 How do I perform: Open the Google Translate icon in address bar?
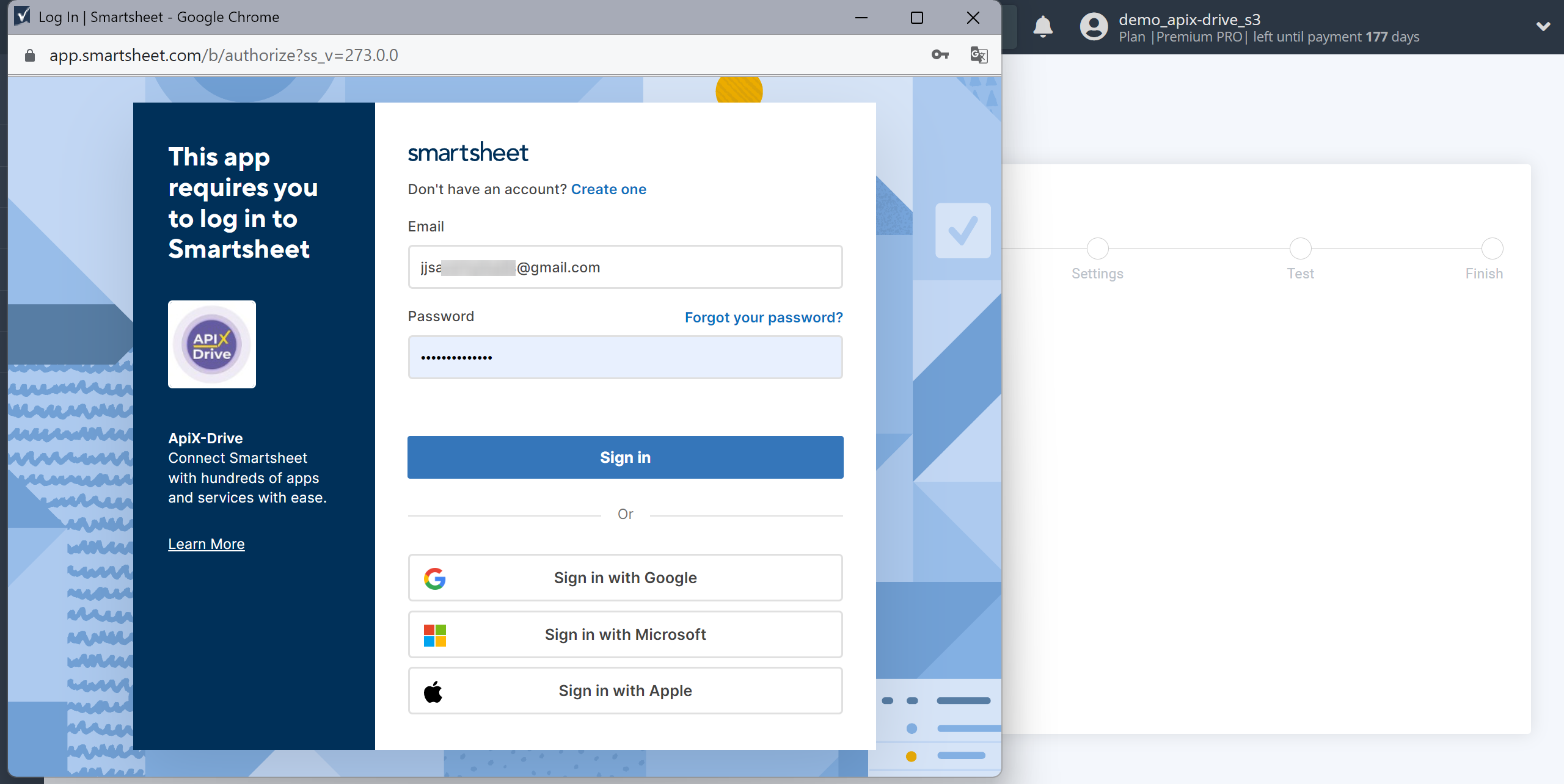(979, 55)
